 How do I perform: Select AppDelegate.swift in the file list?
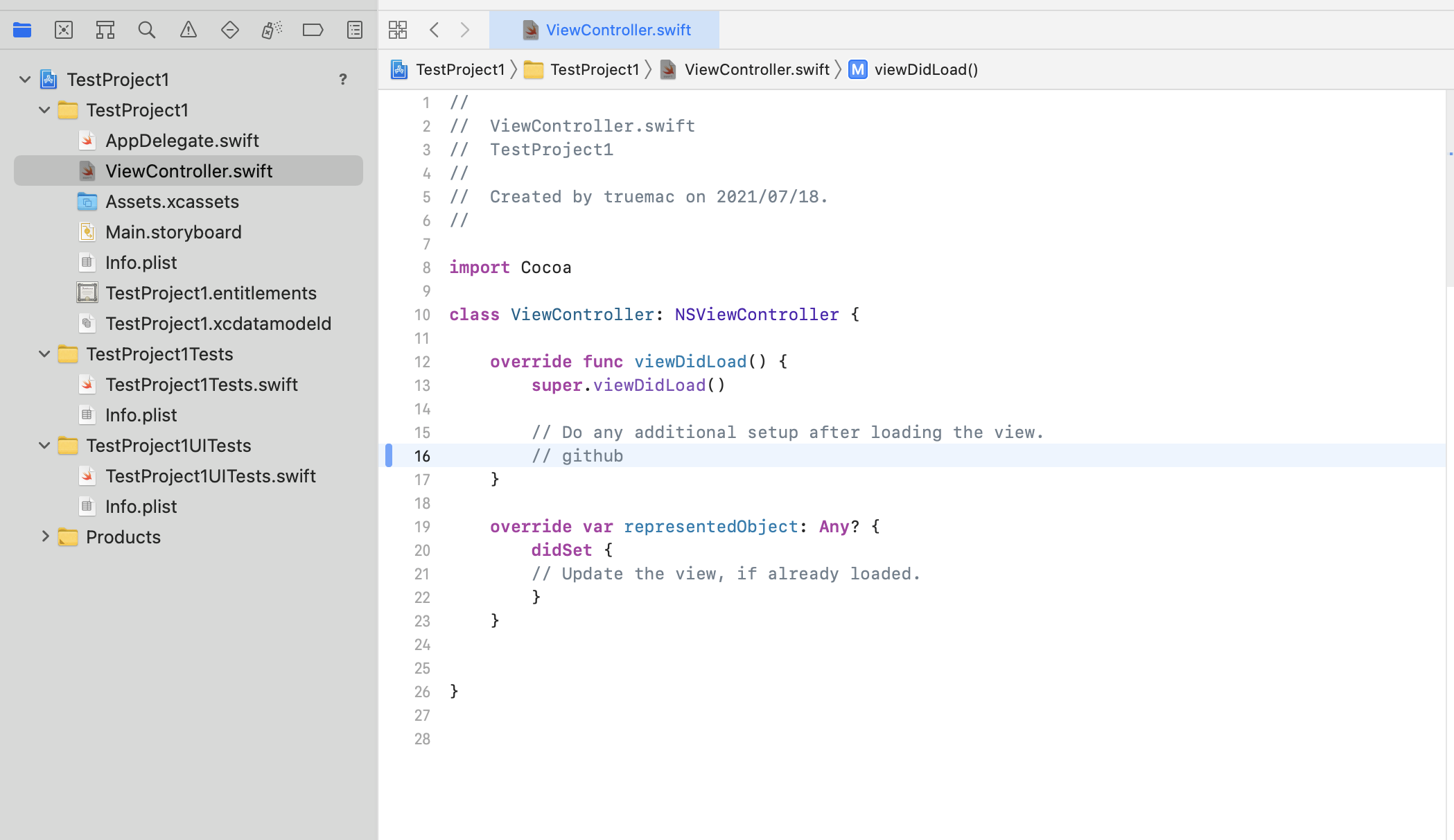coord(182,141)
